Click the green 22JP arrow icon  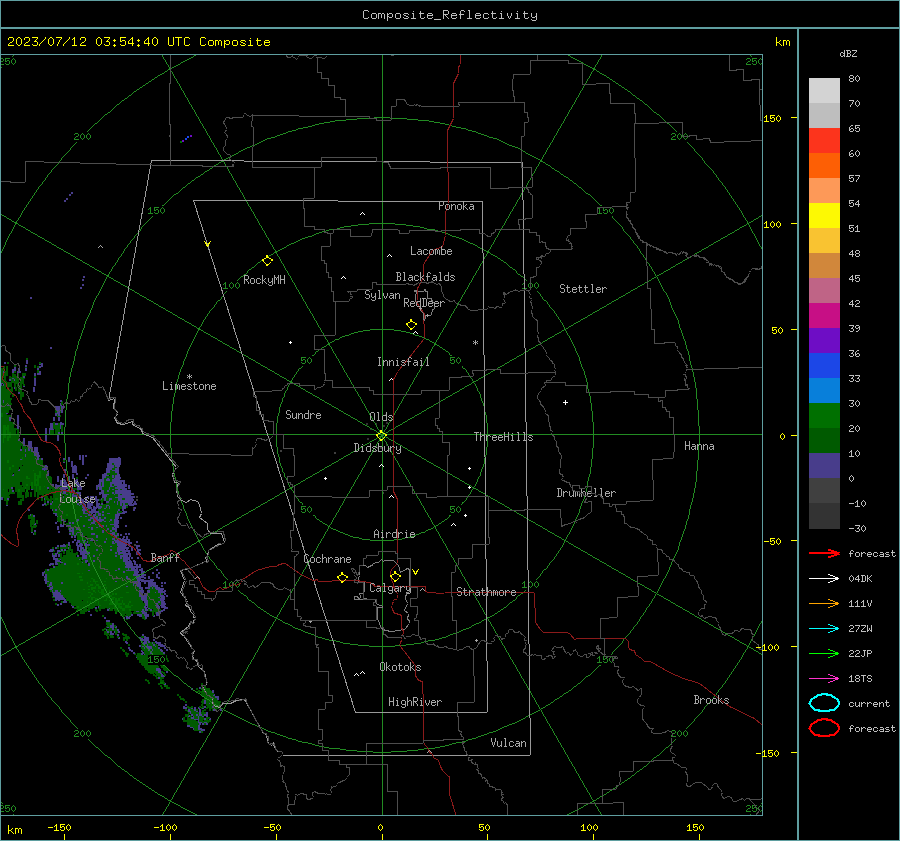[x=824, y=653]
